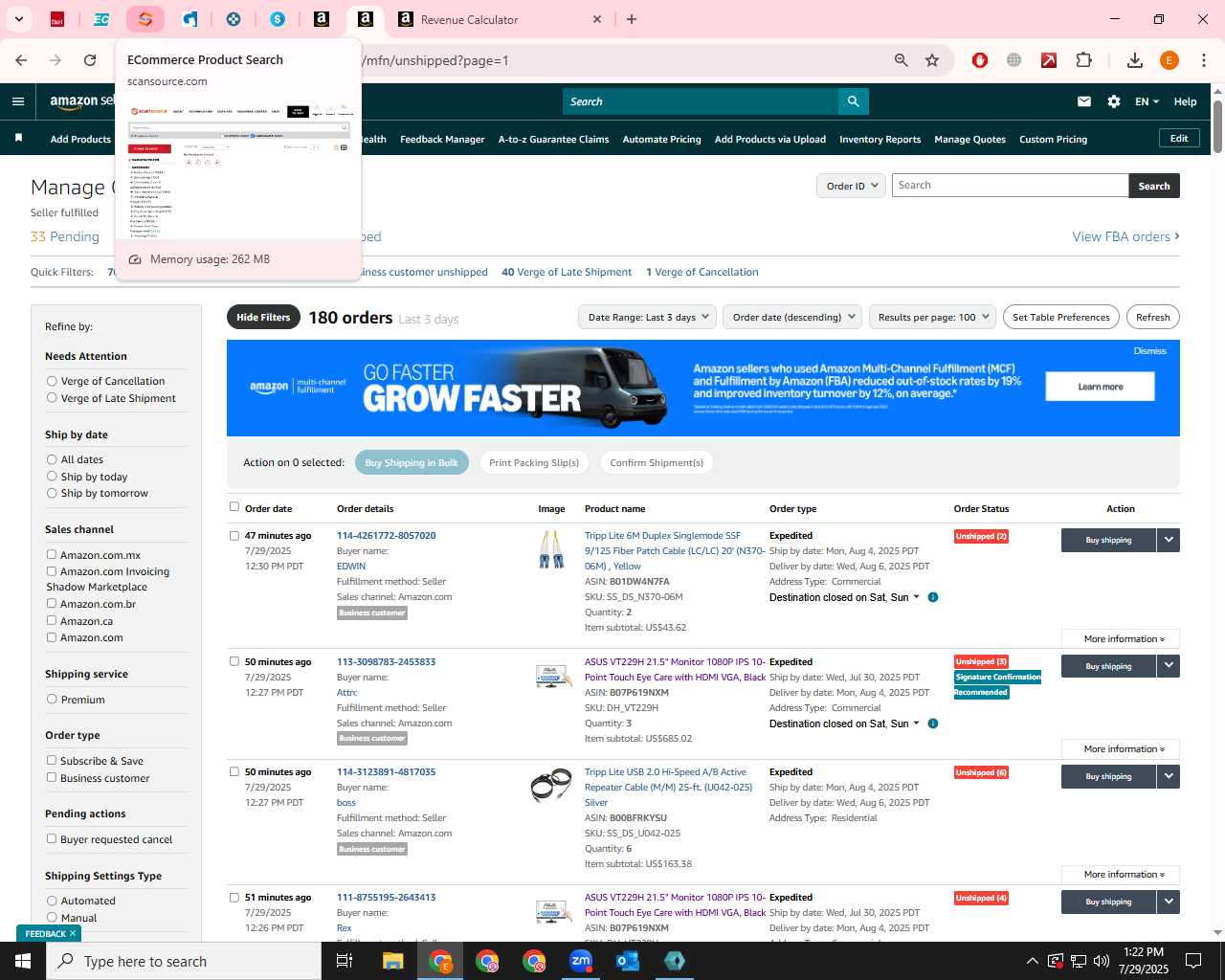This screenshot has height=980, width=1225.
Task: Select order 114-4261772-8057020 checkbox
Action: [234, 536]
